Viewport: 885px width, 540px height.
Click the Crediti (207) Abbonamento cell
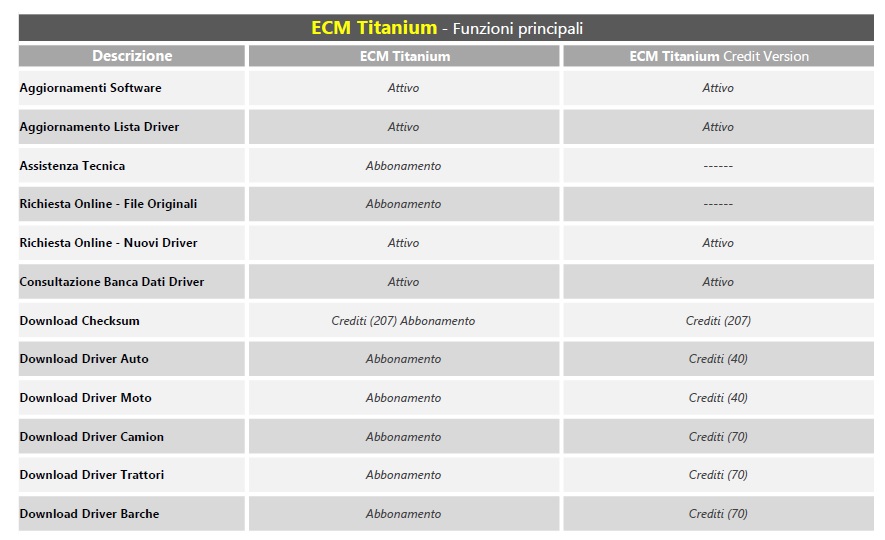pos(404,321)
